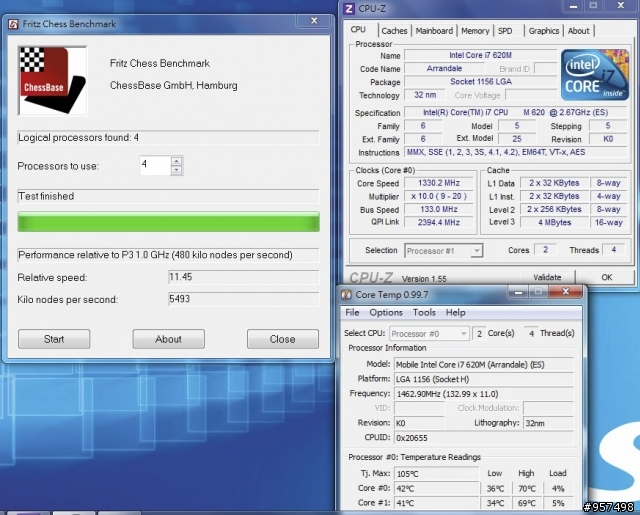640x515 pixels.
Task: Click the 'x 10.0 ( 9 - 20 )' multiplier value
Action: 439,196
